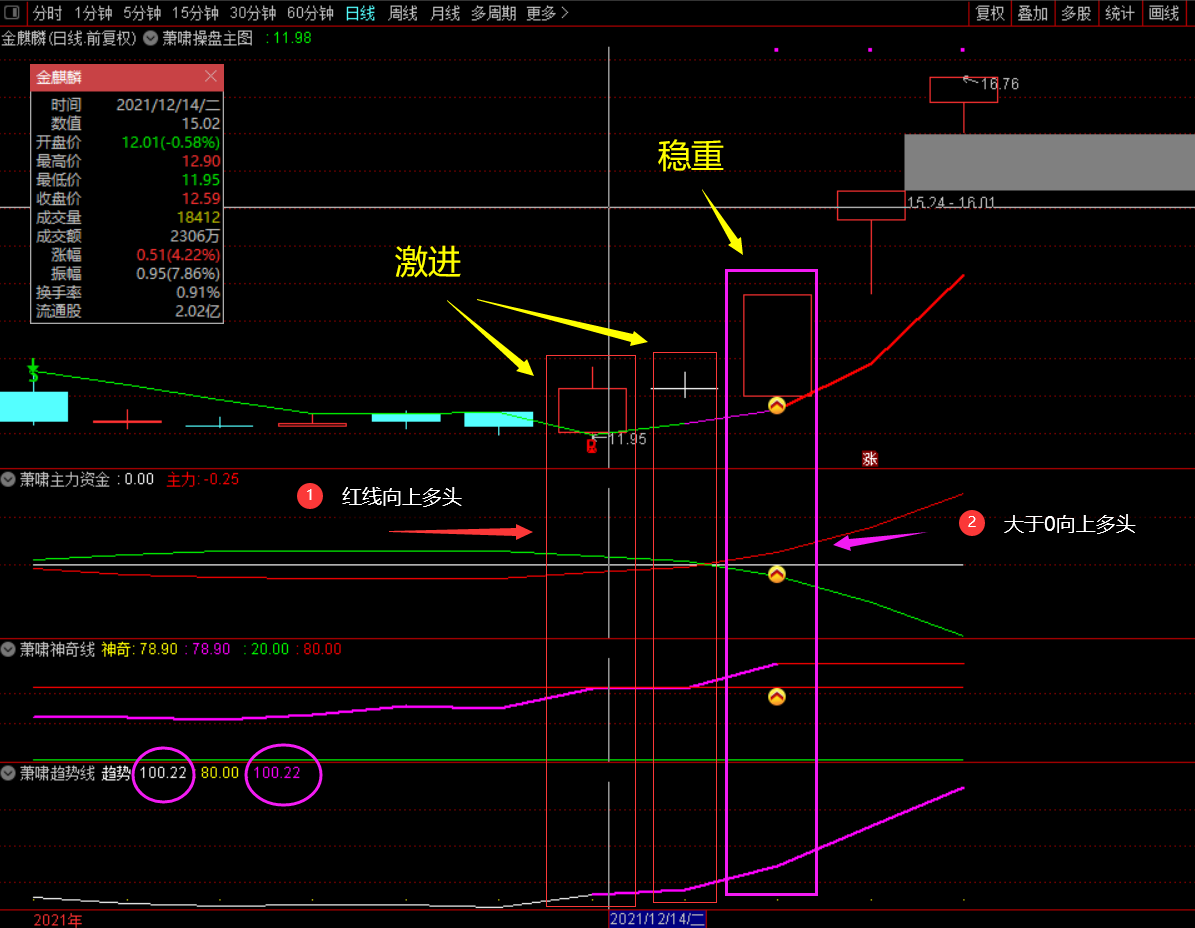Open the 画线 drawing tools

(1164, 13)
